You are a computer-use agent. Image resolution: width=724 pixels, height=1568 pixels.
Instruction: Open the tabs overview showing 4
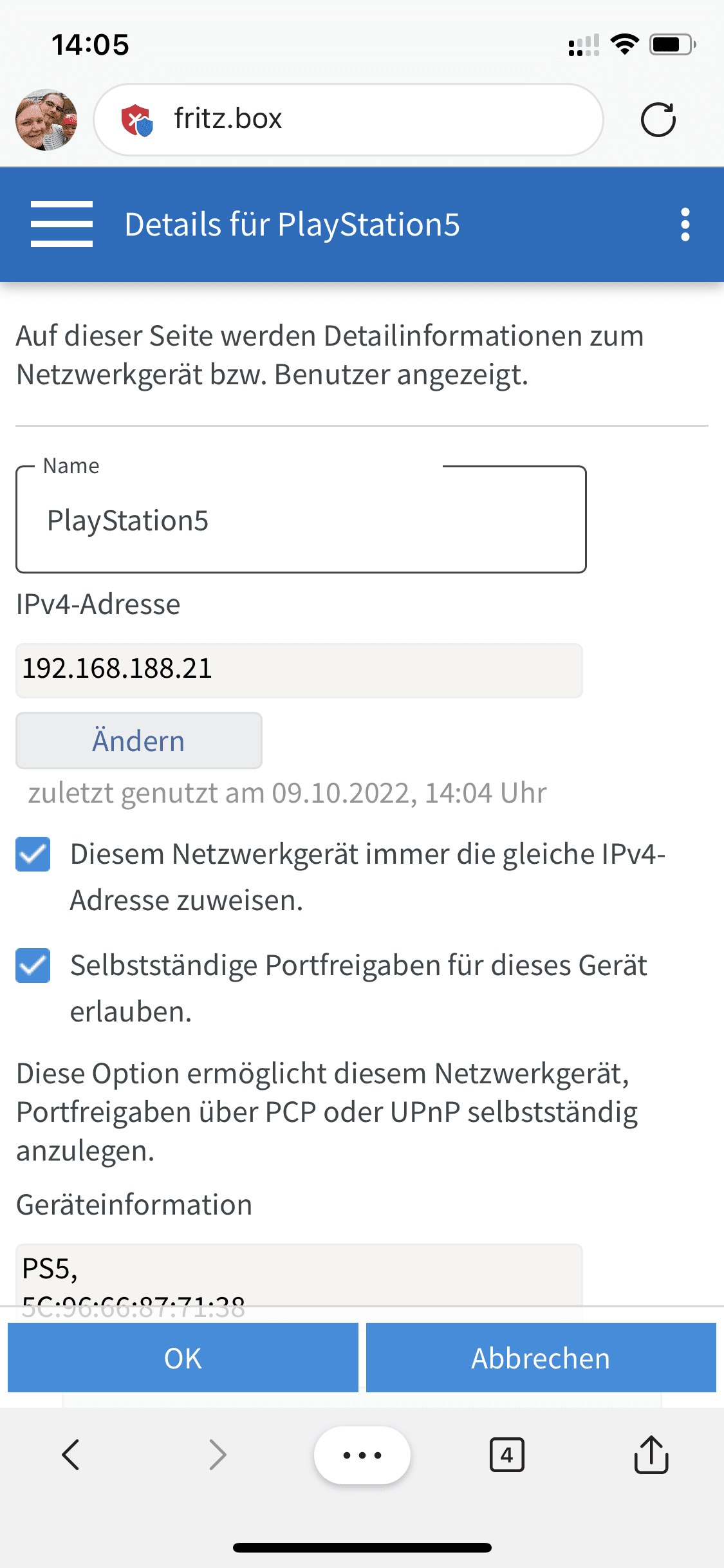[506, 1455]
